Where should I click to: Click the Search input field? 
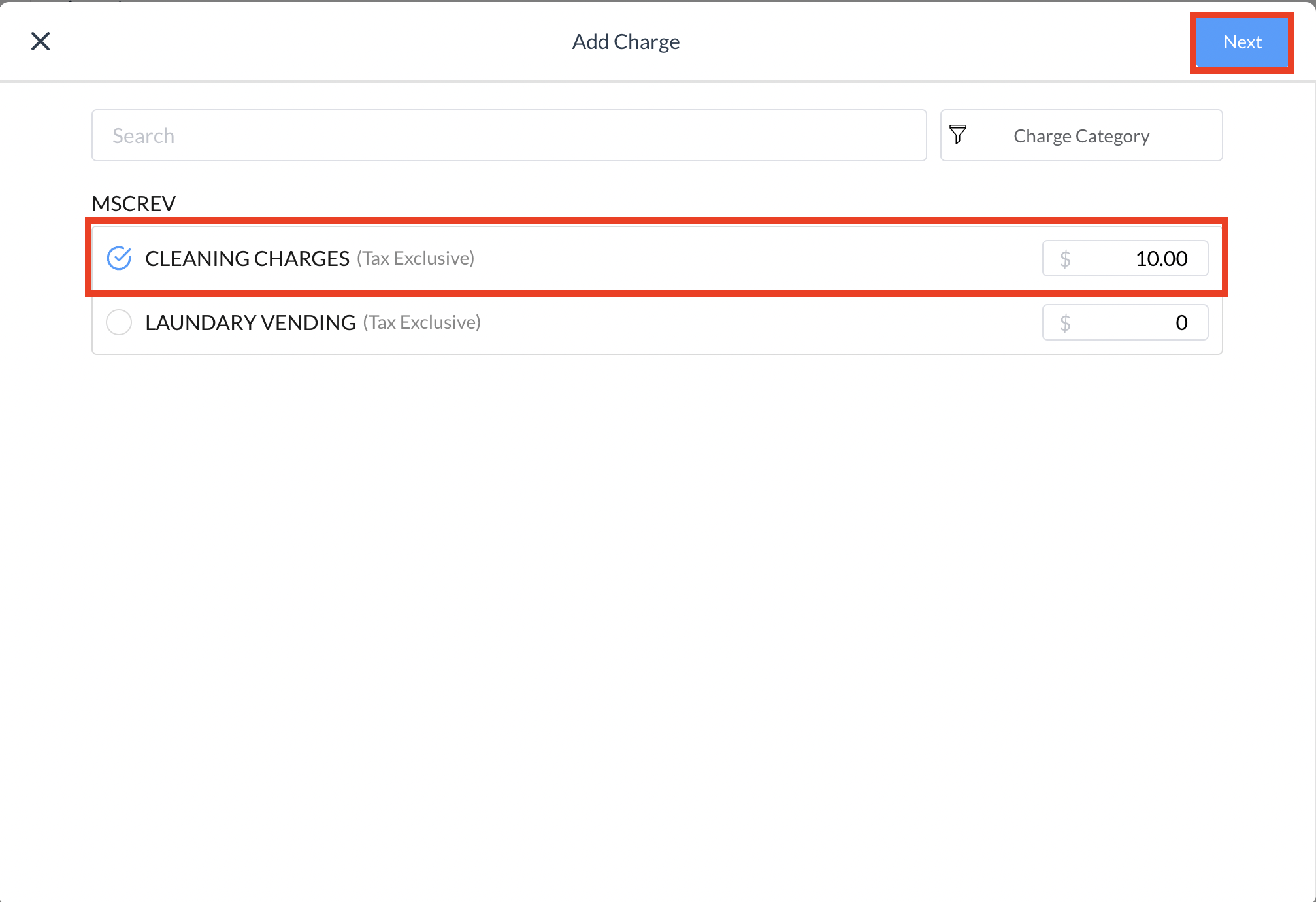[x=508, y=136]
